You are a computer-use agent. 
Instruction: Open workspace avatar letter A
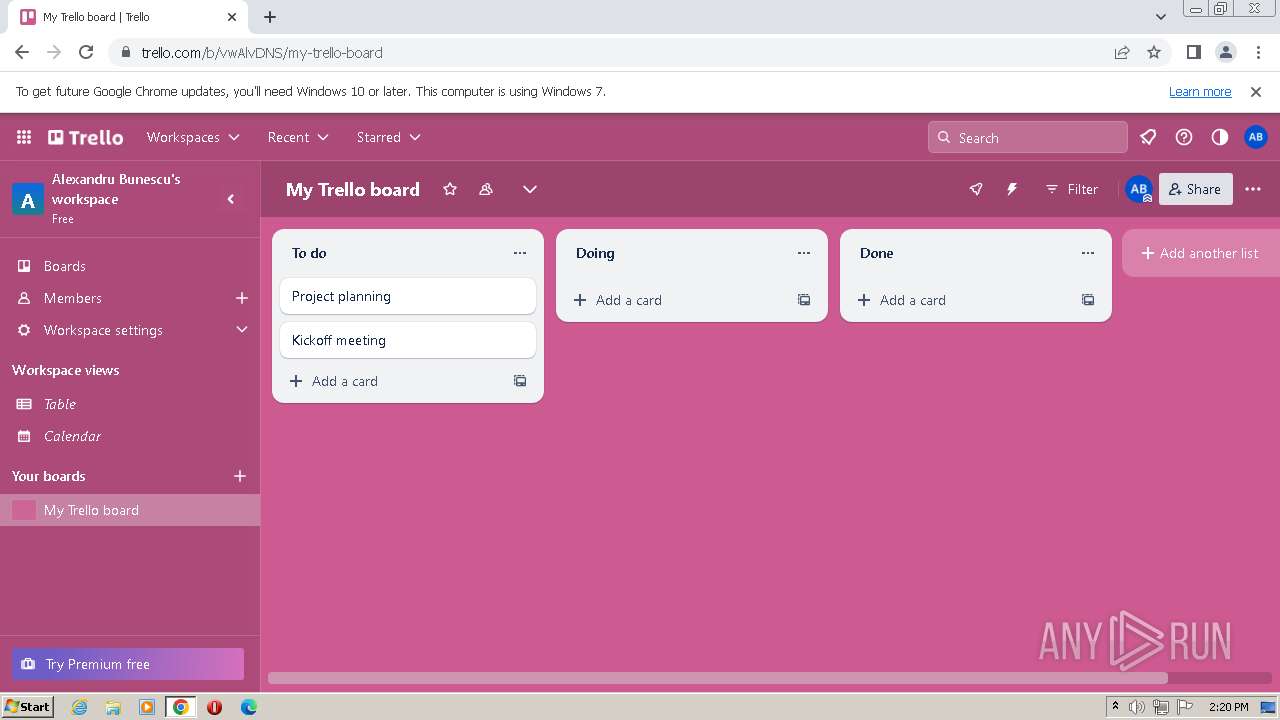tap(27, 200)
